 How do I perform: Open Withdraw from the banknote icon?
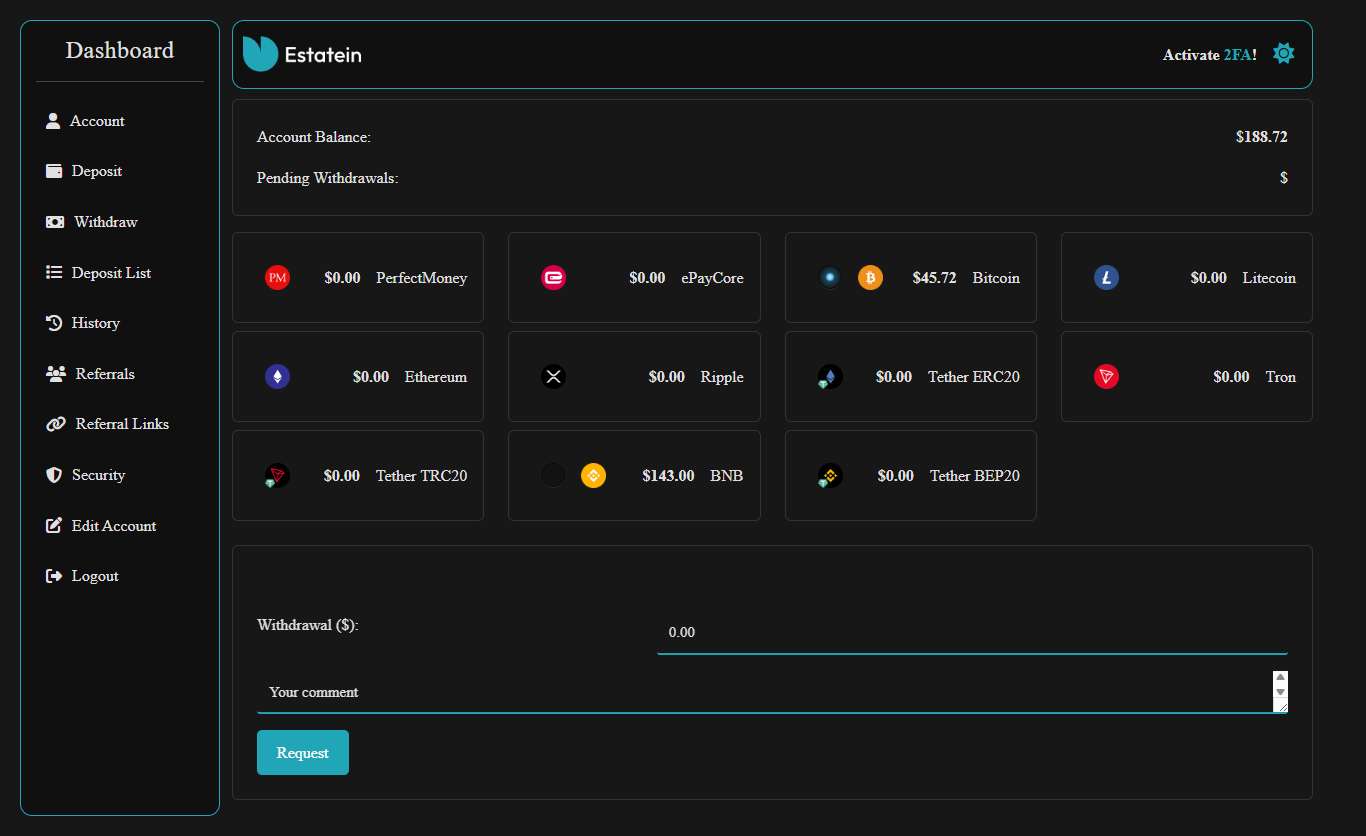coord(55,222)
